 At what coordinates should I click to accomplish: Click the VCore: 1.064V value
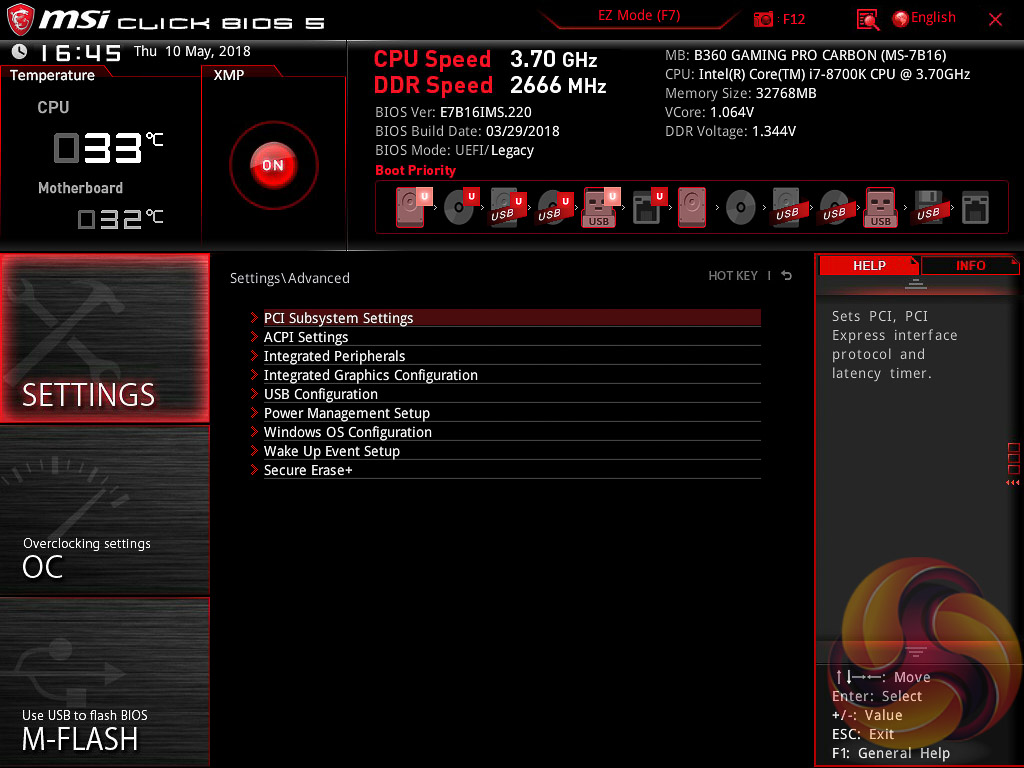[709, 112]
